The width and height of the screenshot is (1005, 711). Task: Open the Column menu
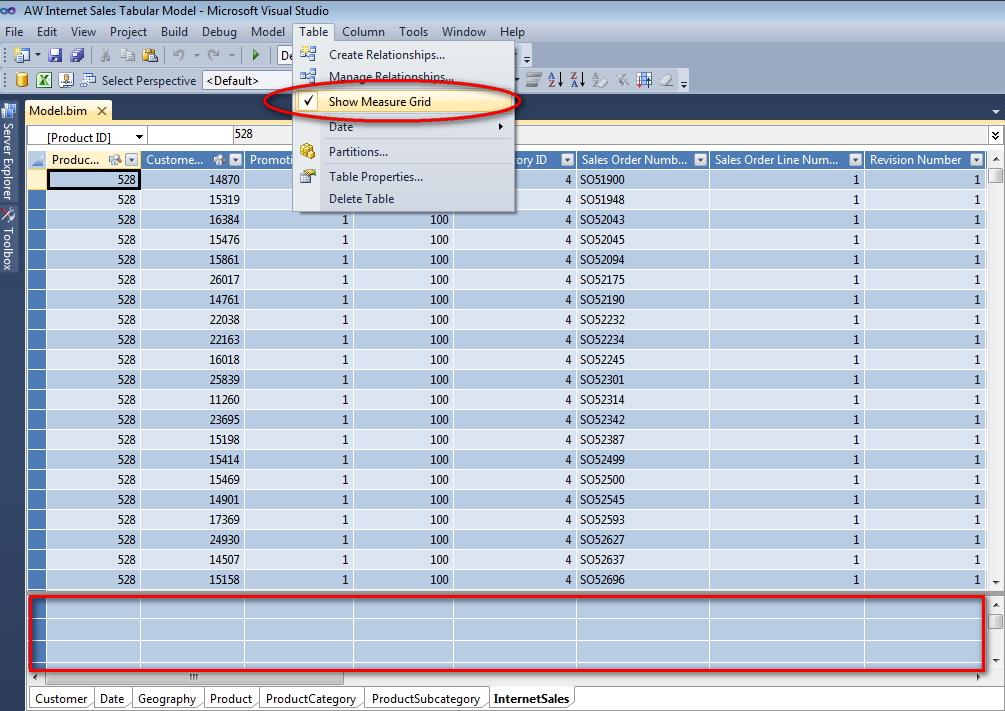point(363,31)
